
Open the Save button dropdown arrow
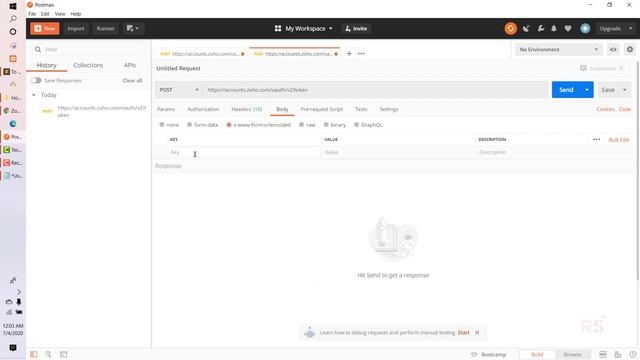[x=624, y=90]
